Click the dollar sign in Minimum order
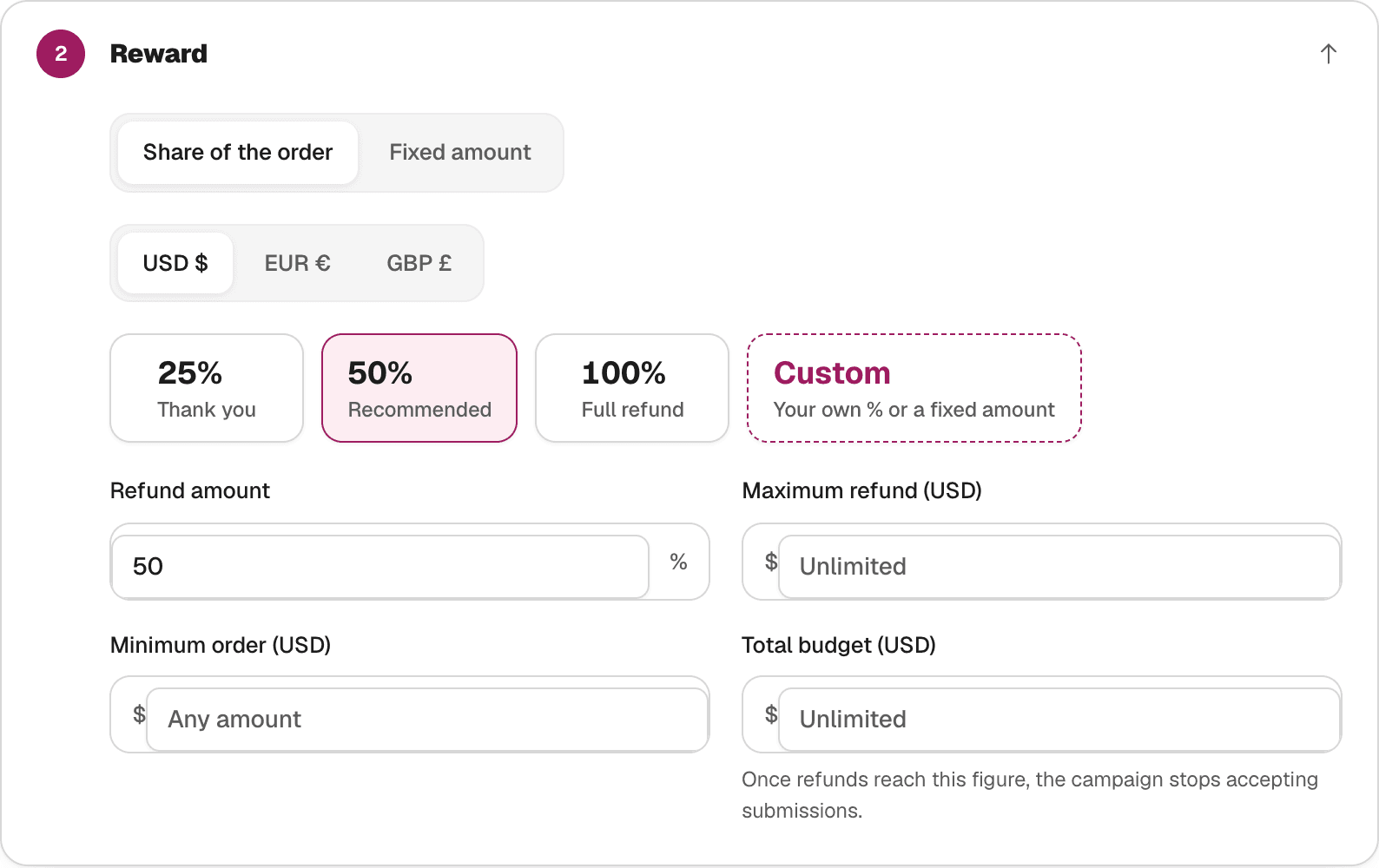The image size is (1379, 868). (139, 715)
